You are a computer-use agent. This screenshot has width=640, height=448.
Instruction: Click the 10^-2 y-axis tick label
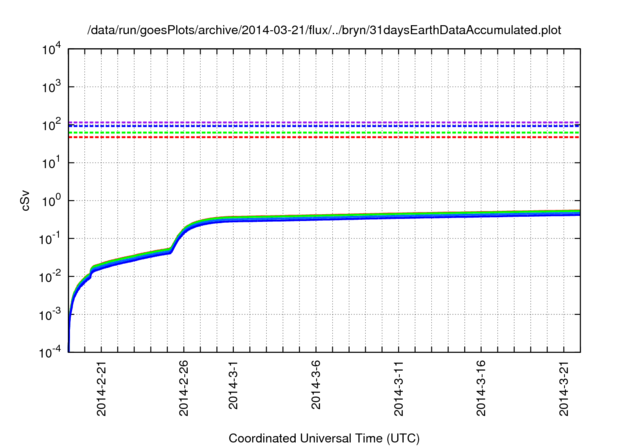click(x=49, y=277)
